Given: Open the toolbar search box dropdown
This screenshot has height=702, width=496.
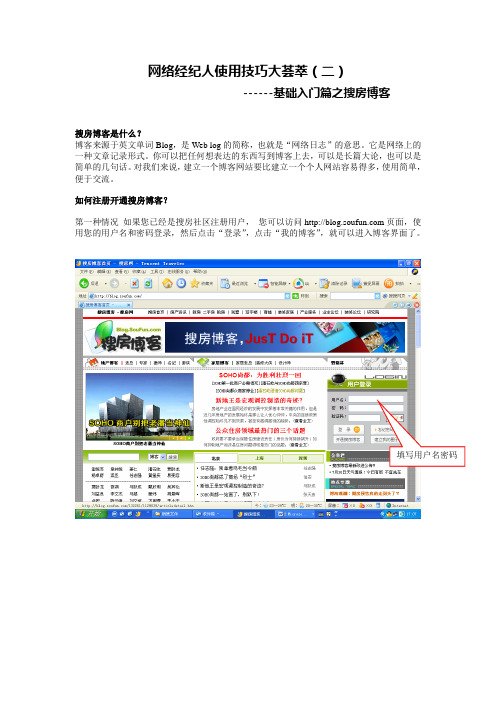Looking at the screenshot, I should [x=377, y=296].
